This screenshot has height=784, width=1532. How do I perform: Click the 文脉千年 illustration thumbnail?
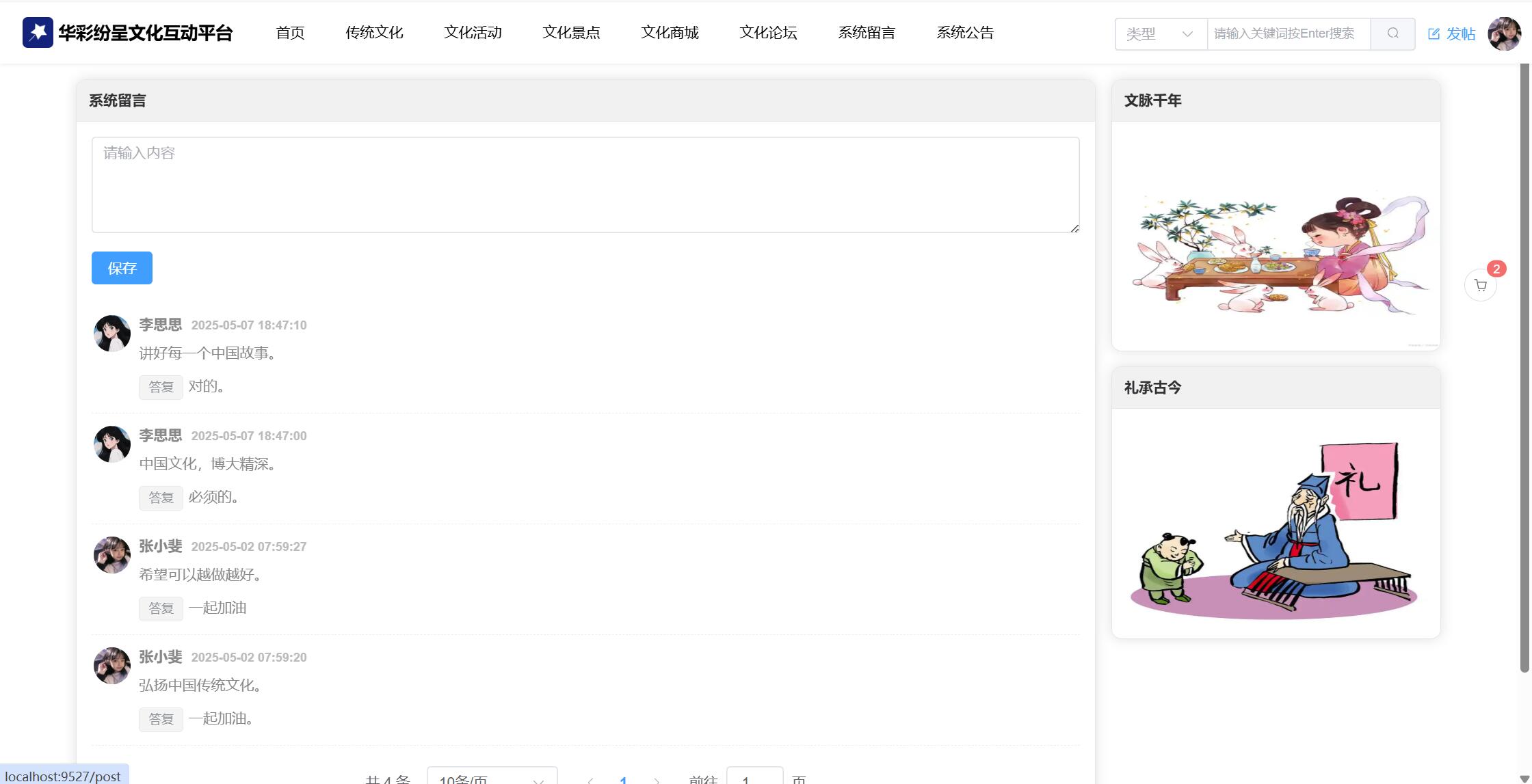1276,254
